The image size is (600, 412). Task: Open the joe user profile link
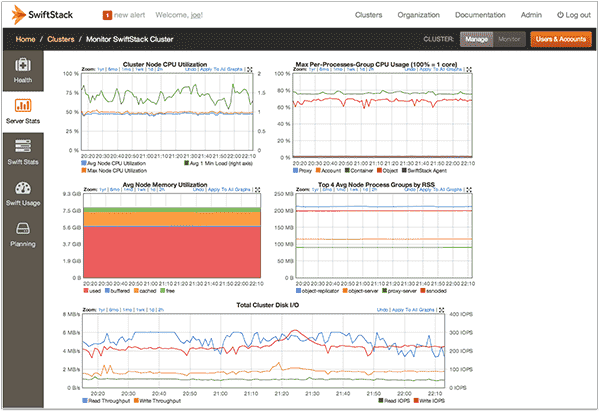[x=196, y=15]
